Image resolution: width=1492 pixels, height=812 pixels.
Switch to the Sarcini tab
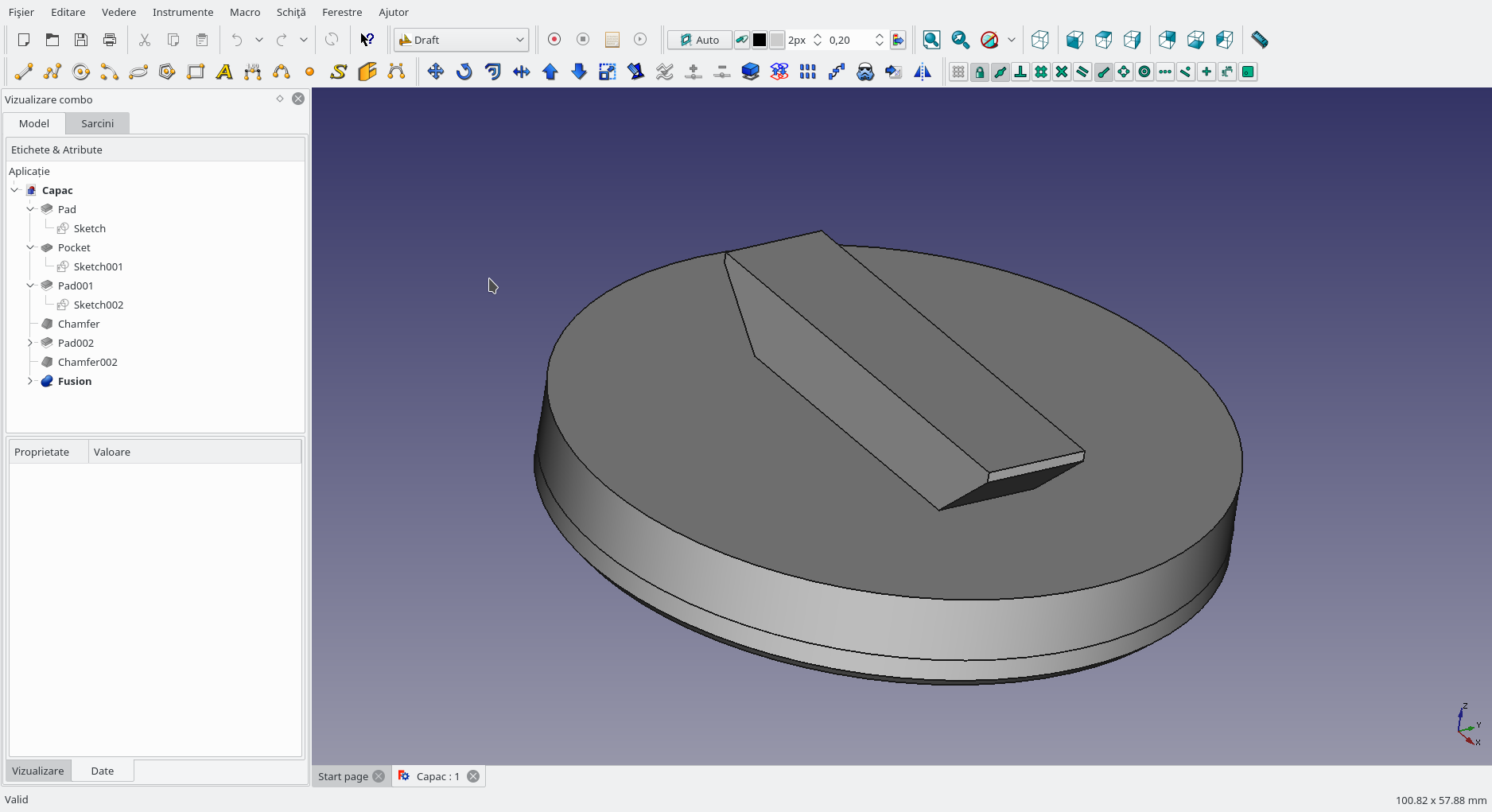(x=97, y=123)
